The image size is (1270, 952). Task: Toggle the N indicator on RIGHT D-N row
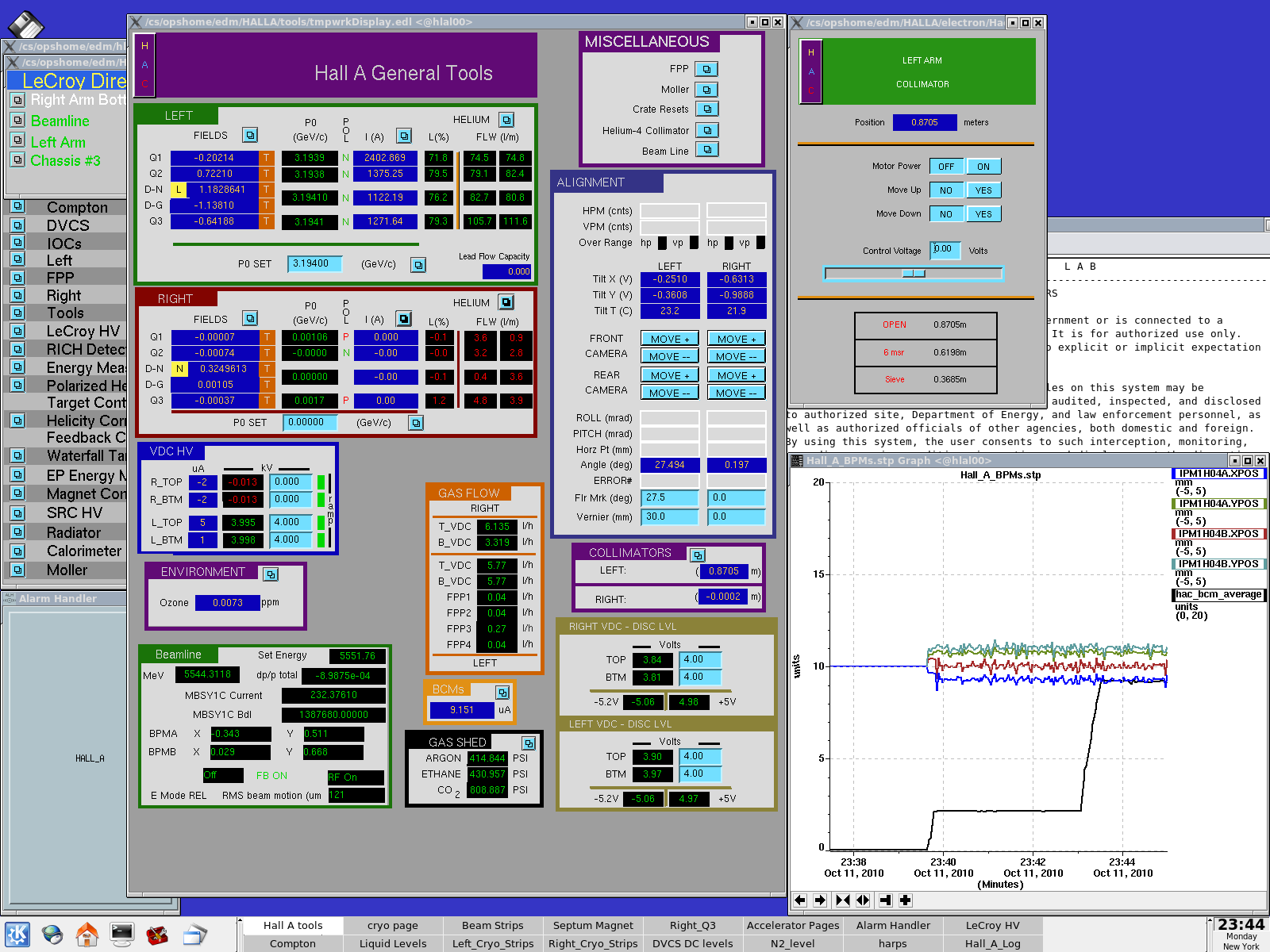tap(180, 369)
